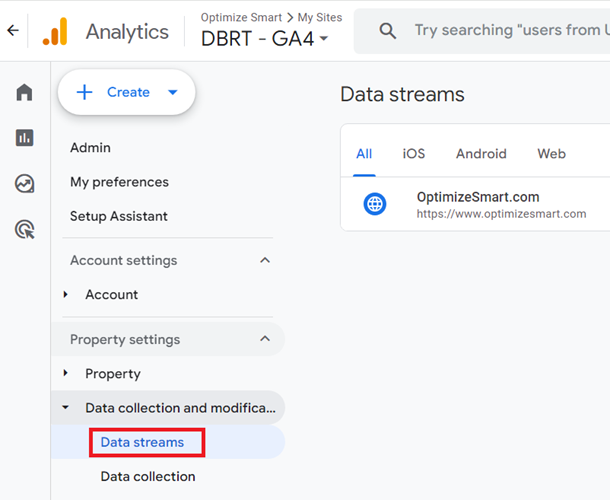Switch to the iOS tab
This screenshot has height=500, width=610.
[414, 154]
